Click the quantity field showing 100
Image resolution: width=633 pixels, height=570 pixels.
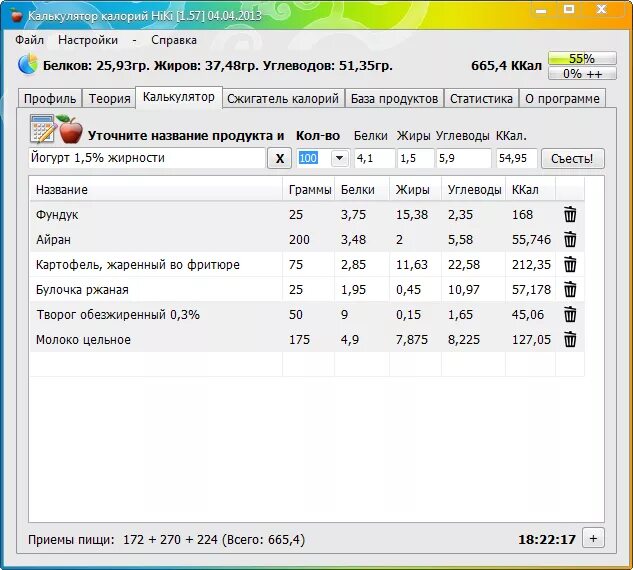pos(314,158)
